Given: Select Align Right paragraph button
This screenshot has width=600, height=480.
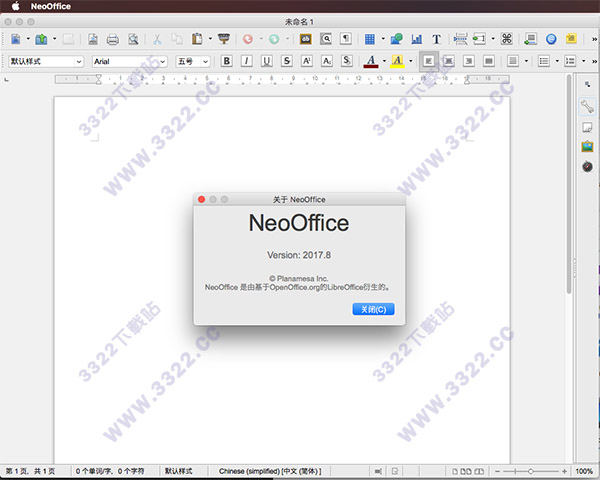Looking at the screenshot, I should [469, 61].
